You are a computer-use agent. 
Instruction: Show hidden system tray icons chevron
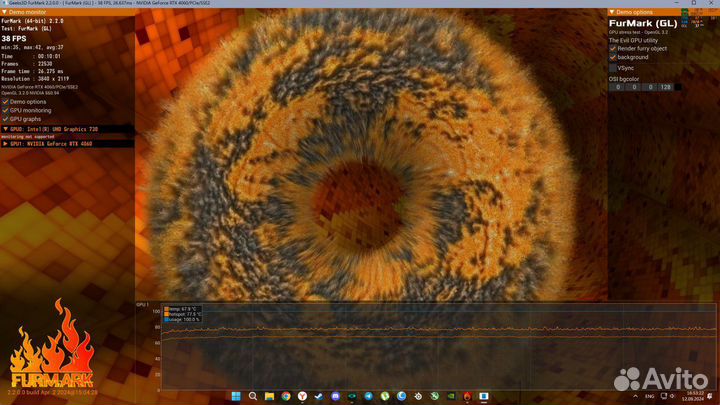(636, 396)
